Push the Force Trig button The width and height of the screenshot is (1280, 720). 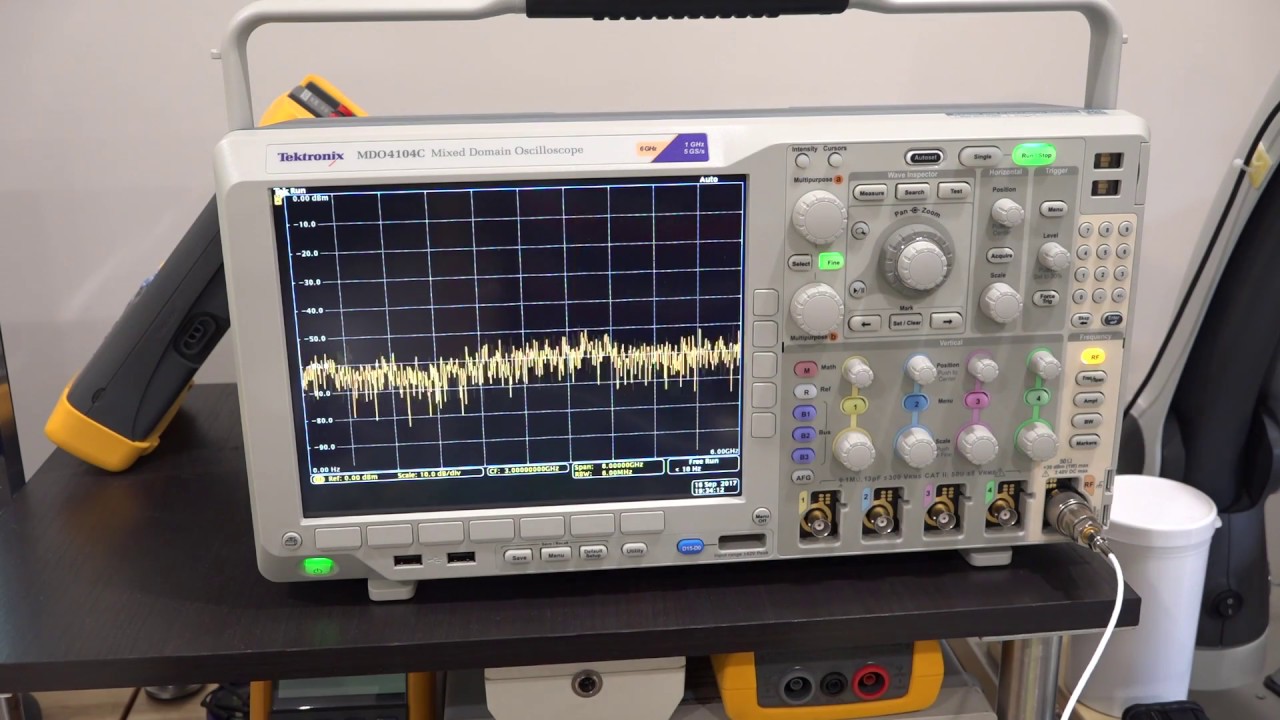point(1045,298)
